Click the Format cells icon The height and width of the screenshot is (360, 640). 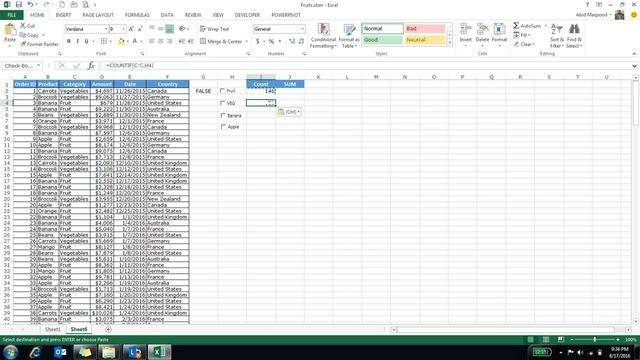499,29
